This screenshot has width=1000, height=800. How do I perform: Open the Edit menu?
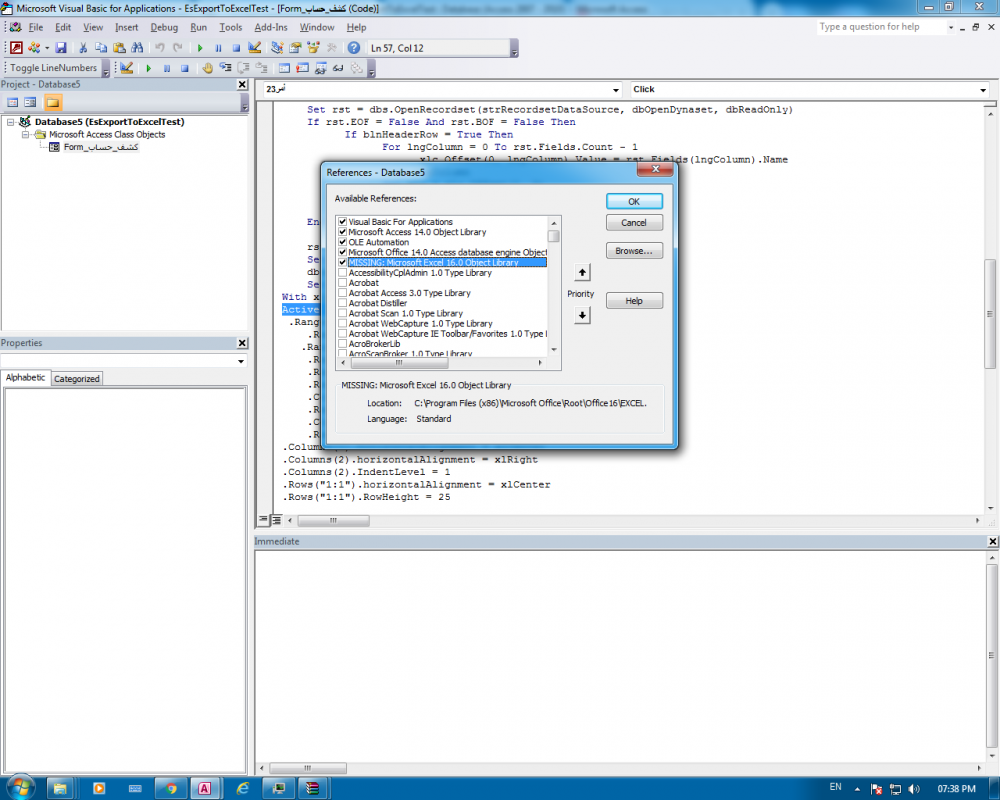[62, 27]
